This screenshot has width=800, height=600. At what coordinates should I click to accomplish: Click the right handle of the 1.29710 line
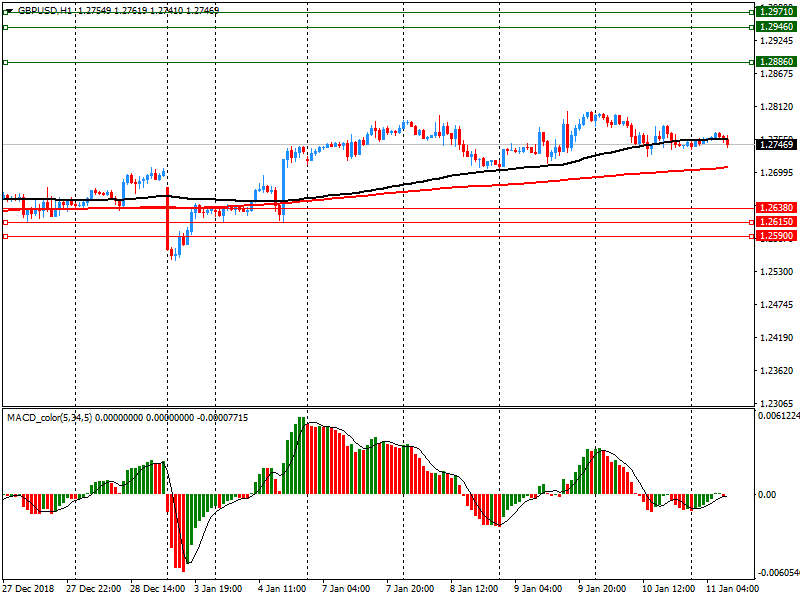(x=751, y=12)
